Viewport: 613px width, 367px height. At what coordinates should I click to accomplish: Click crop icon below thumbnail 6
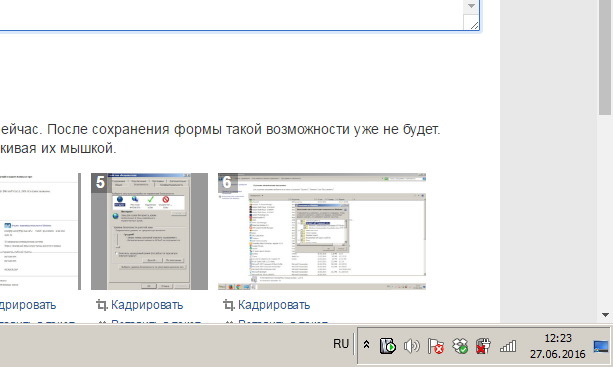[x=229, y=305]
